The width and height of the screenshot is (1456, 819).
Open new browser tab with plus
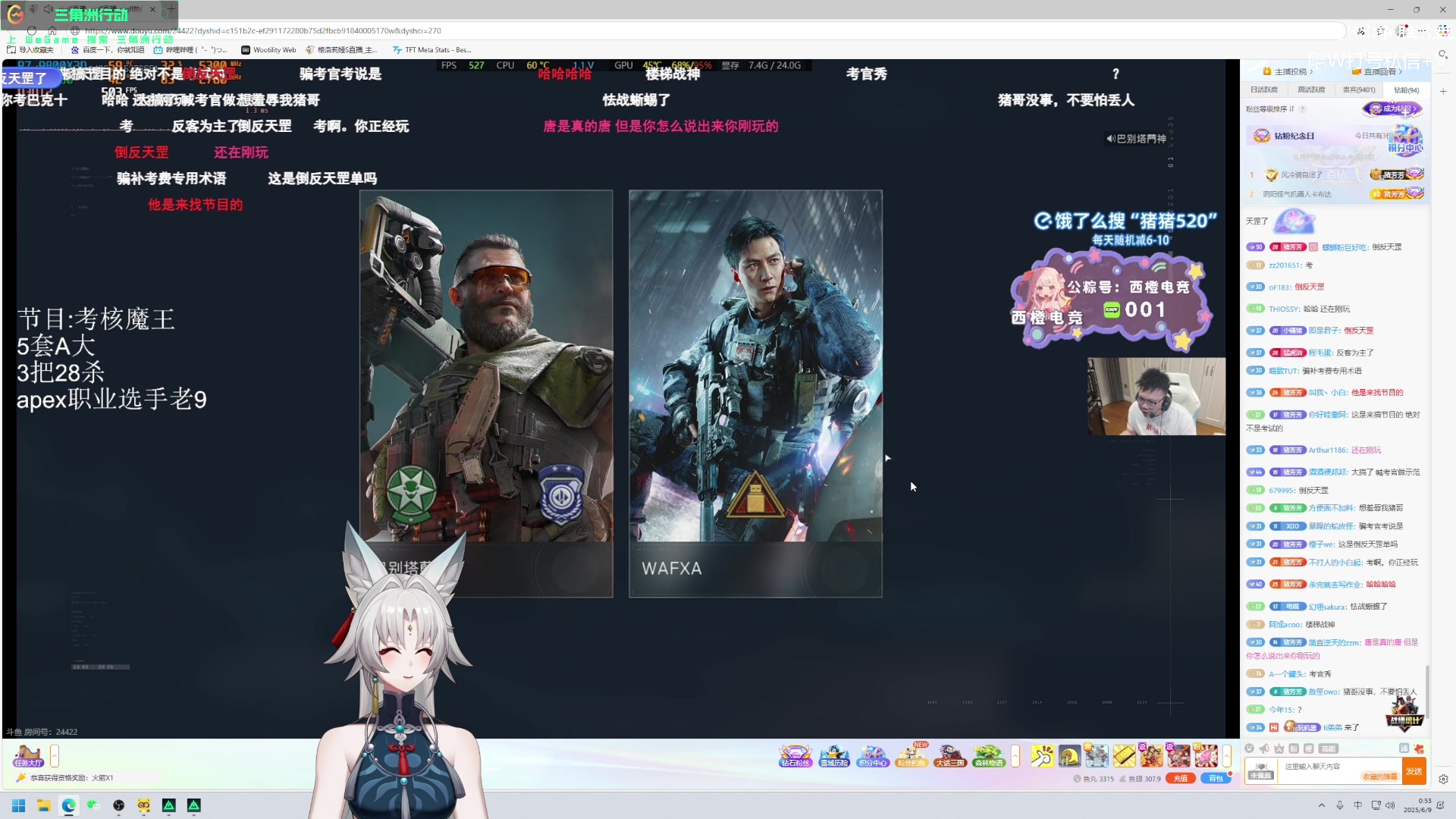171,9
